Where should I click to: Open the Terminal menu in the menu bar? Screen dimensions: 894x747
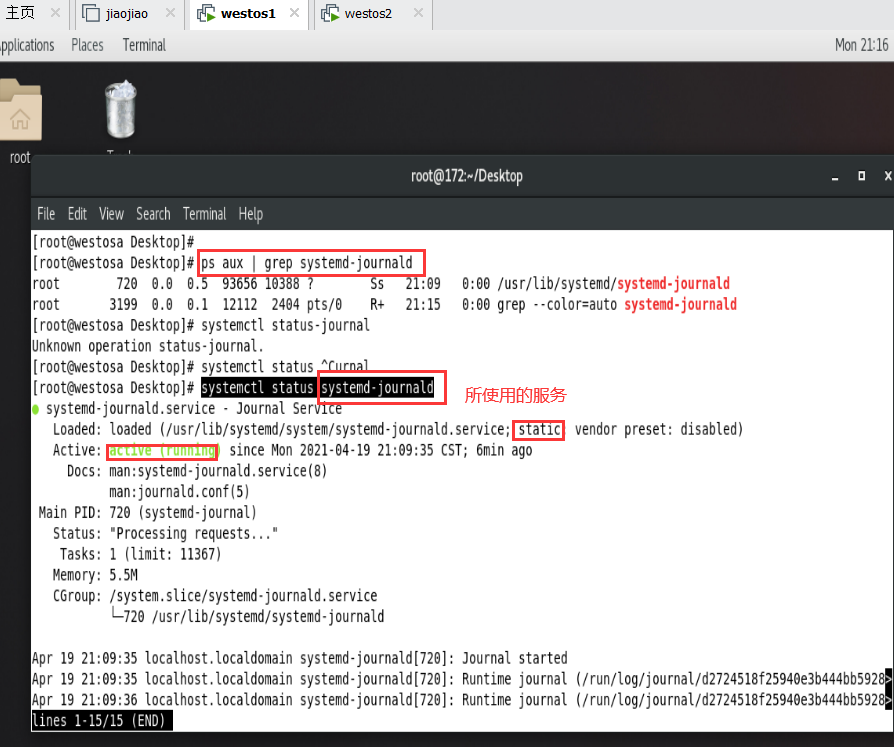(x=204, y=213)
